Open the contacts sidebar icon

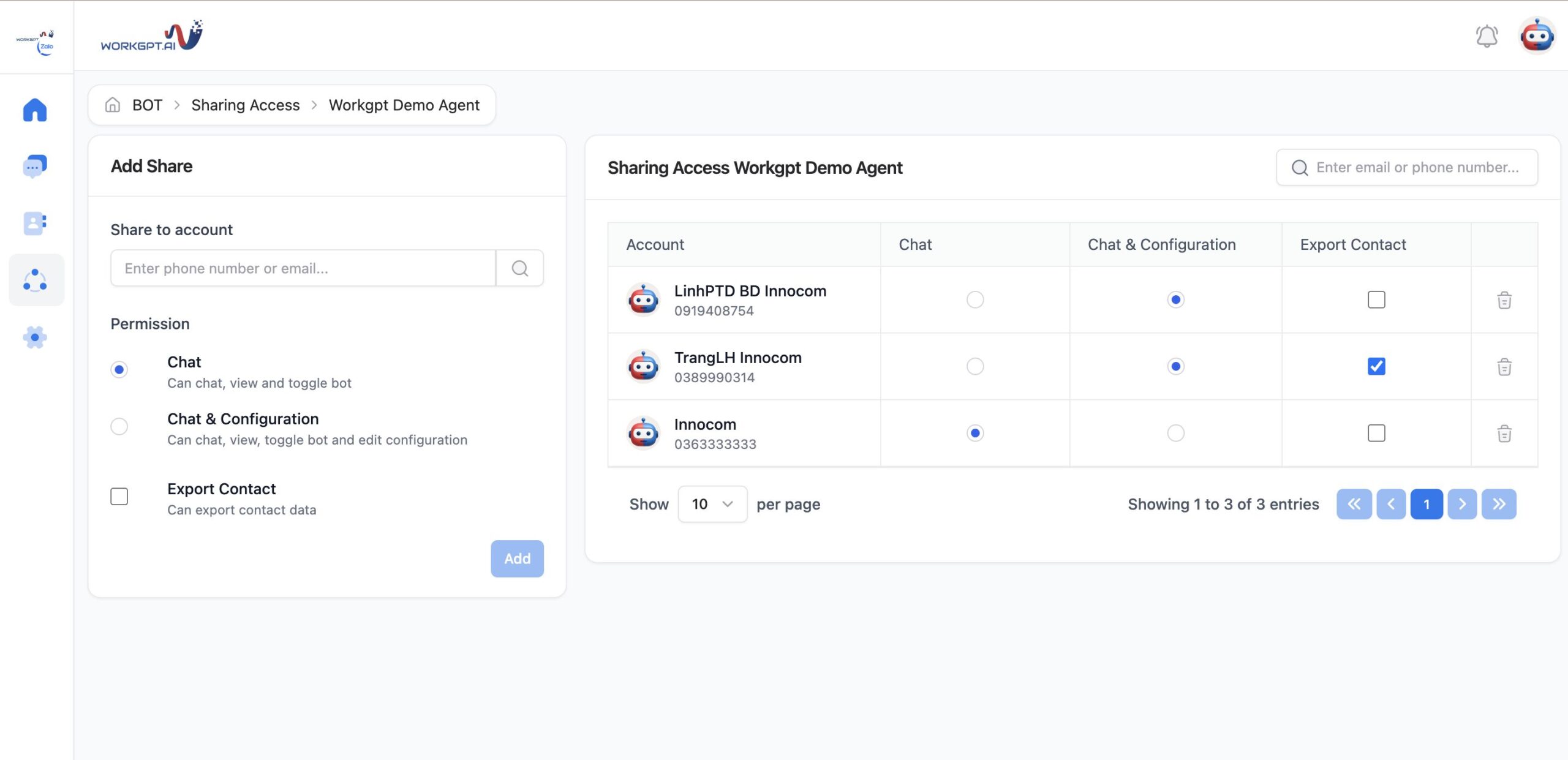[x=35, y=224]
